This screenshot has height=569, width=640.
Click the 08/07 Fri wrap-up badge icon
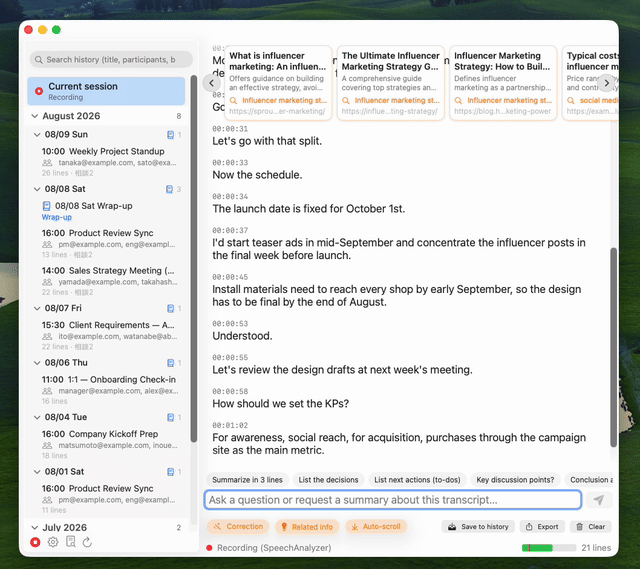pos(171,308)
